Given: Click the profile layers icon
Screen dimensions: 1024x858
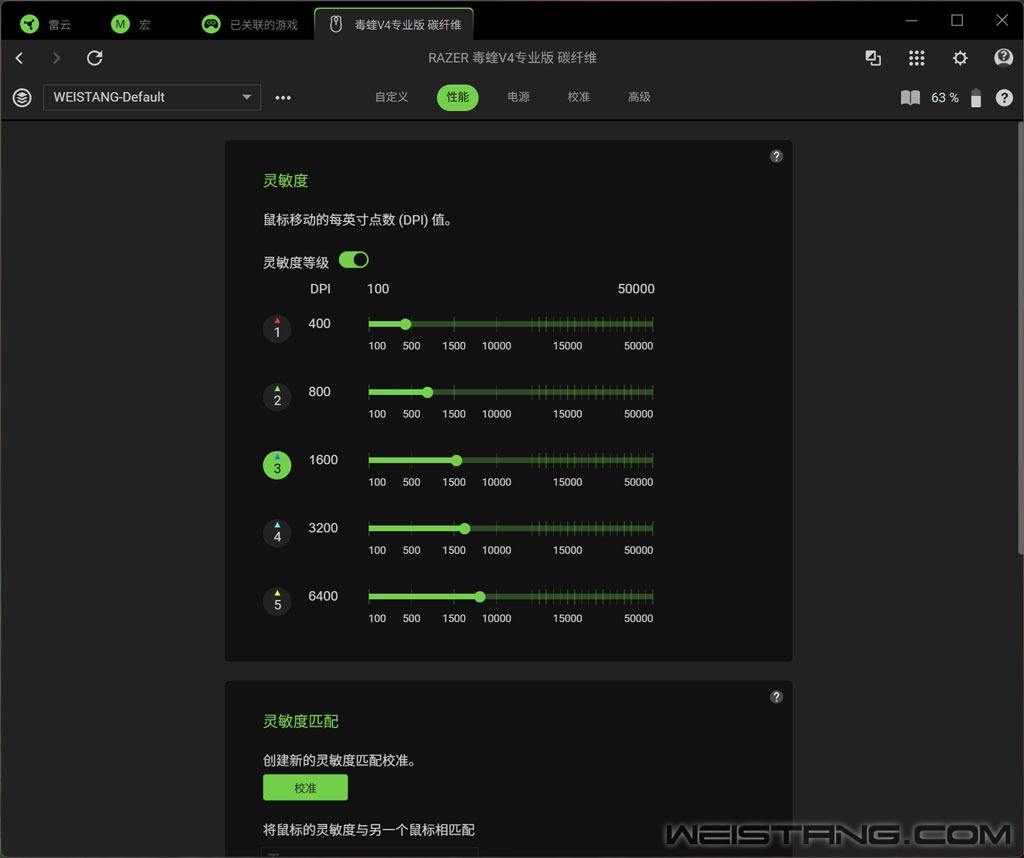Looking at the screenshot, I should coord(22,97).
